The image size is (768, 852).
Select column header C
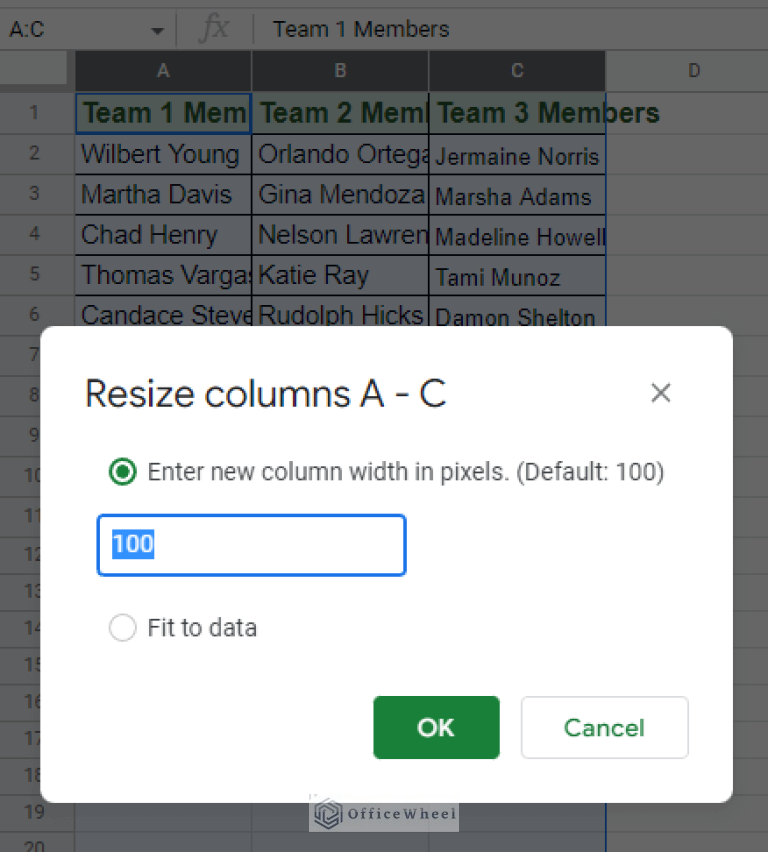[516, 71]
